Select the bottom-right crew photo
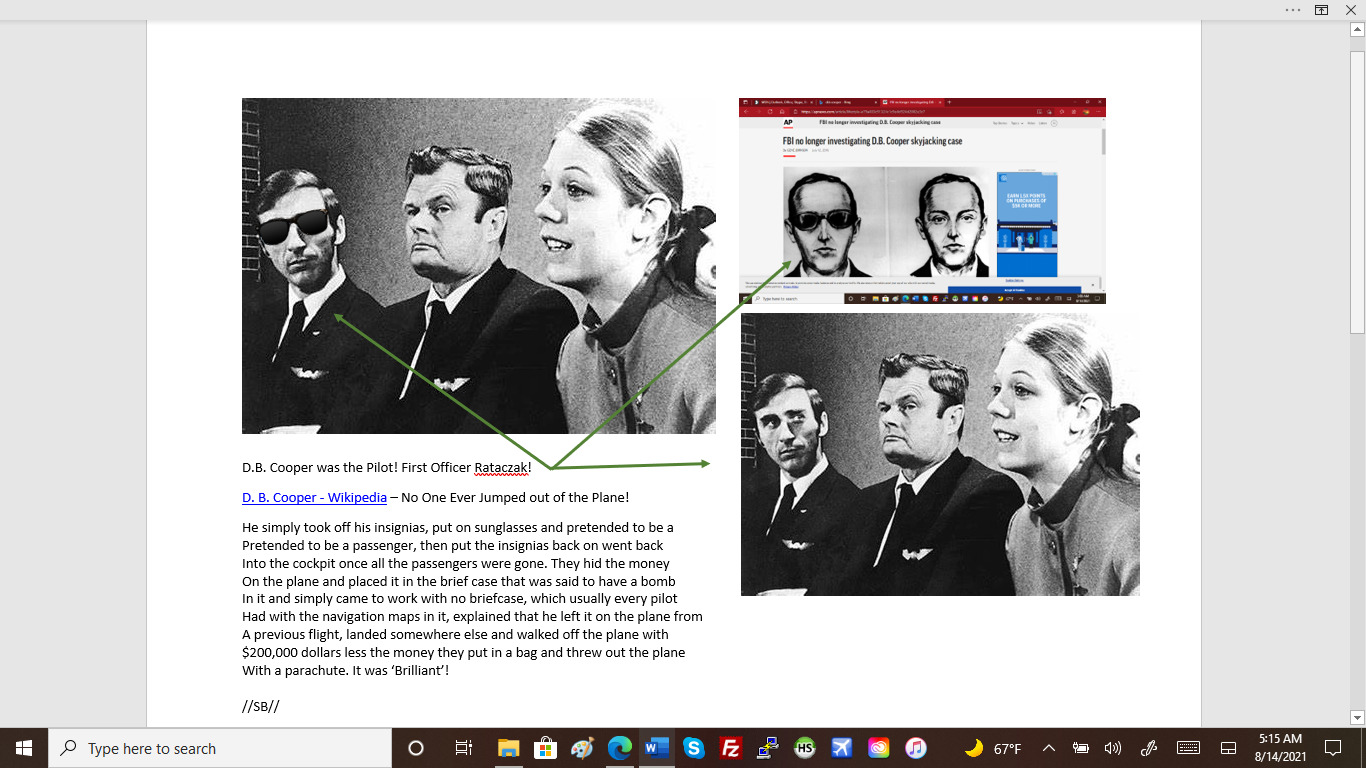 pos(940,454)
